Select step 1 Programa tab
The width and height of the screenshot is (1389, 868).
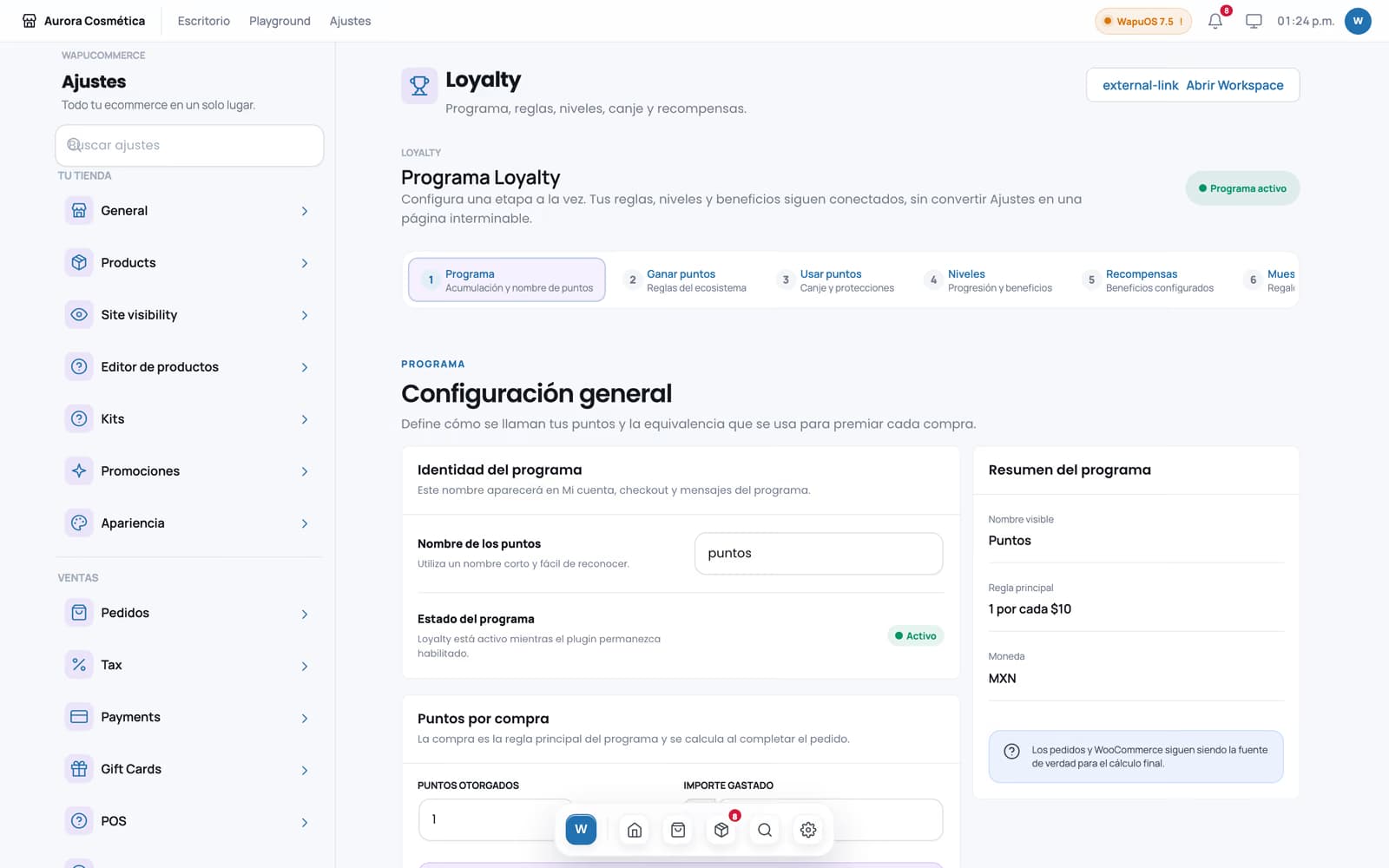(x=507, y=279)
